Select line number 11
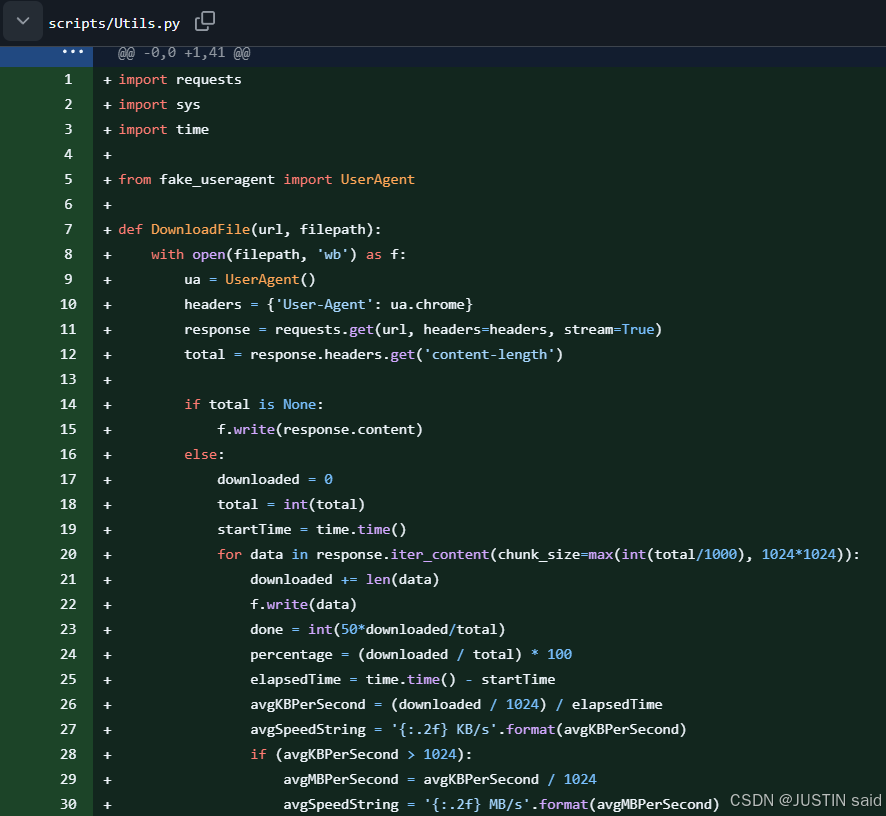The image size is (886, 816). point(68,329)
